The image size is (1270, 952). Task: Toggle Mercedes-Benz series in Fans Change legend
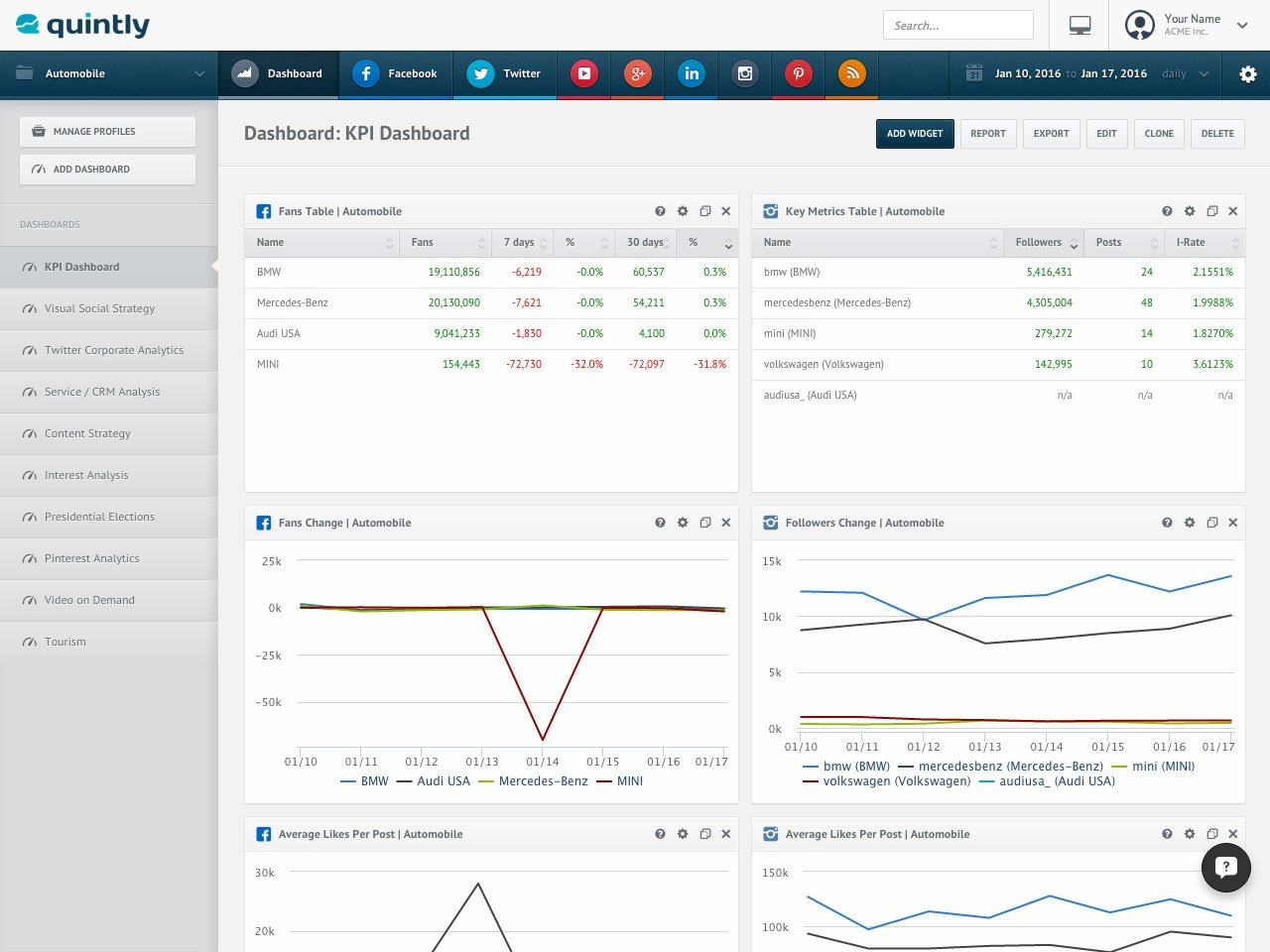point(533,781)
